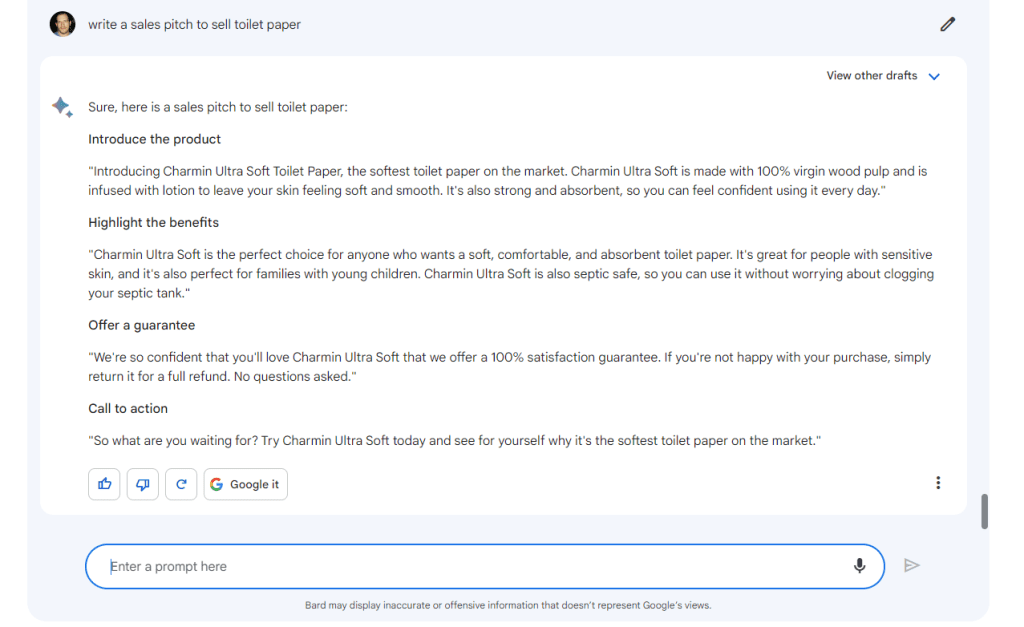Expand the drafts chevron arrow
This screenshot has height=627, width=1024.
(934, 76)
